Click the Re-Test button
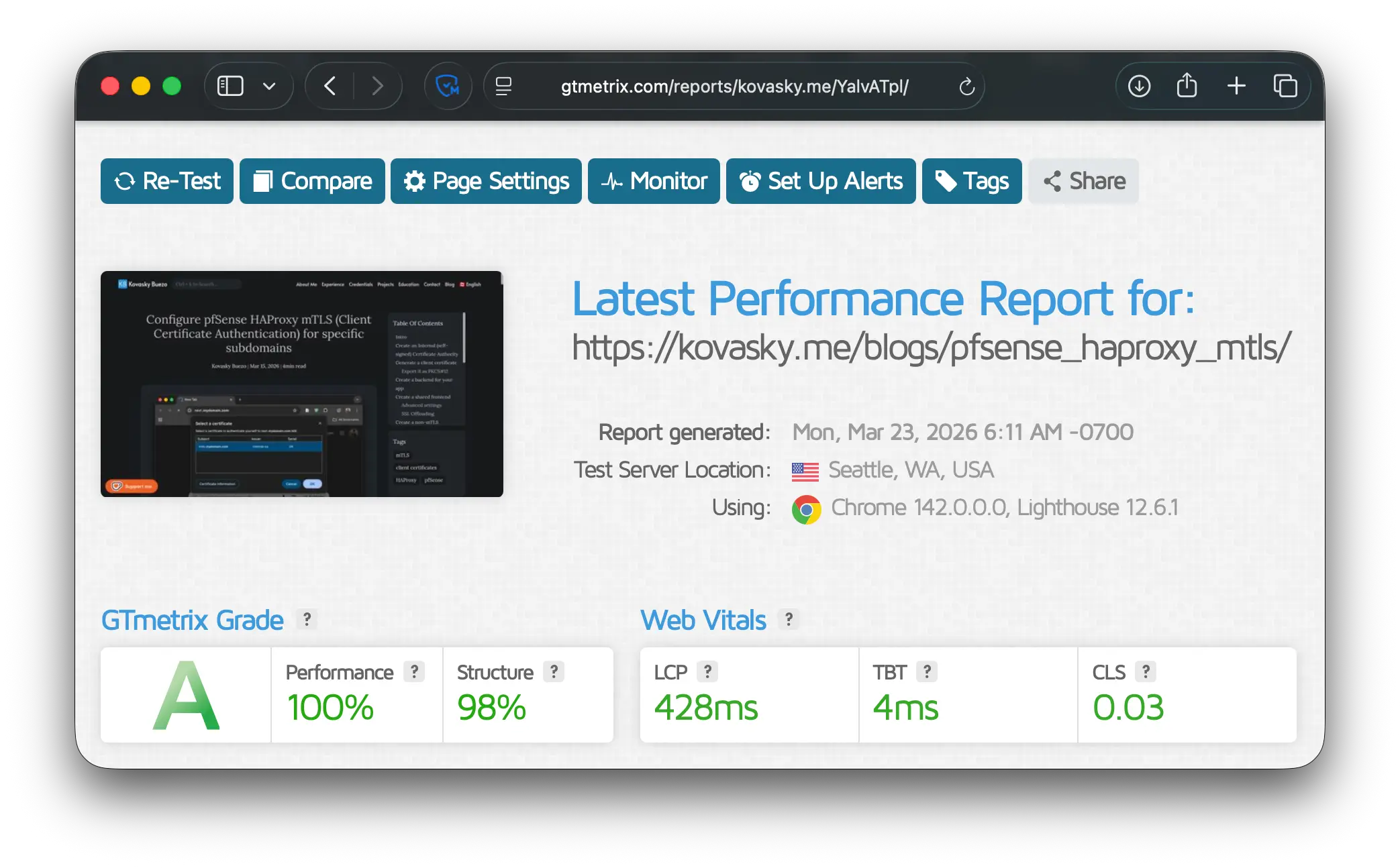1400x868 pixels. coord(167,181)
